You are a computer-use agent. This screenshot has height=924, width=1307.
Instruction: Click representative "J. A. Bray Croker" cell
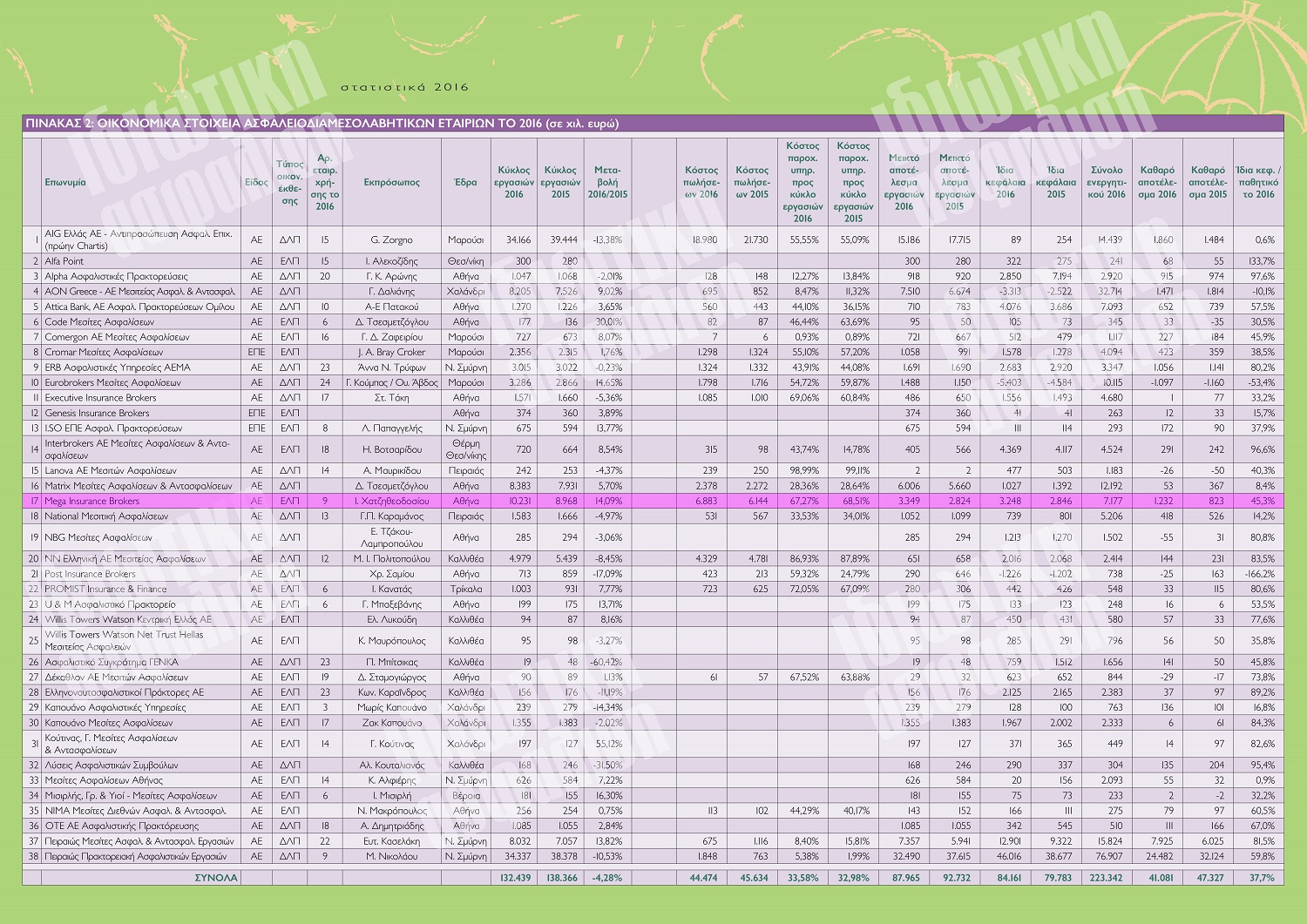(391, 353)
